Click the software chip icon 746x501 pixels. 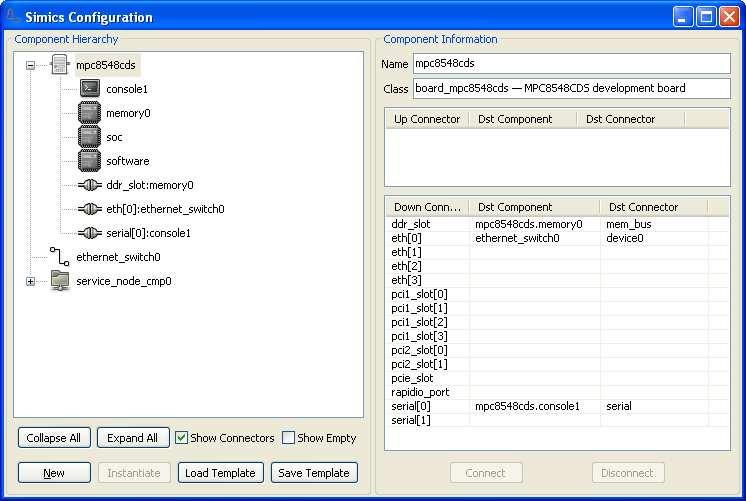89,161
